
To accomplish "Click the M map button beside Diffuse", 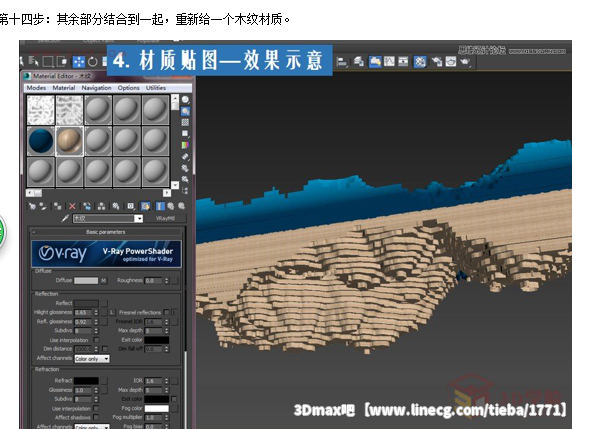I will pos(103,281).
